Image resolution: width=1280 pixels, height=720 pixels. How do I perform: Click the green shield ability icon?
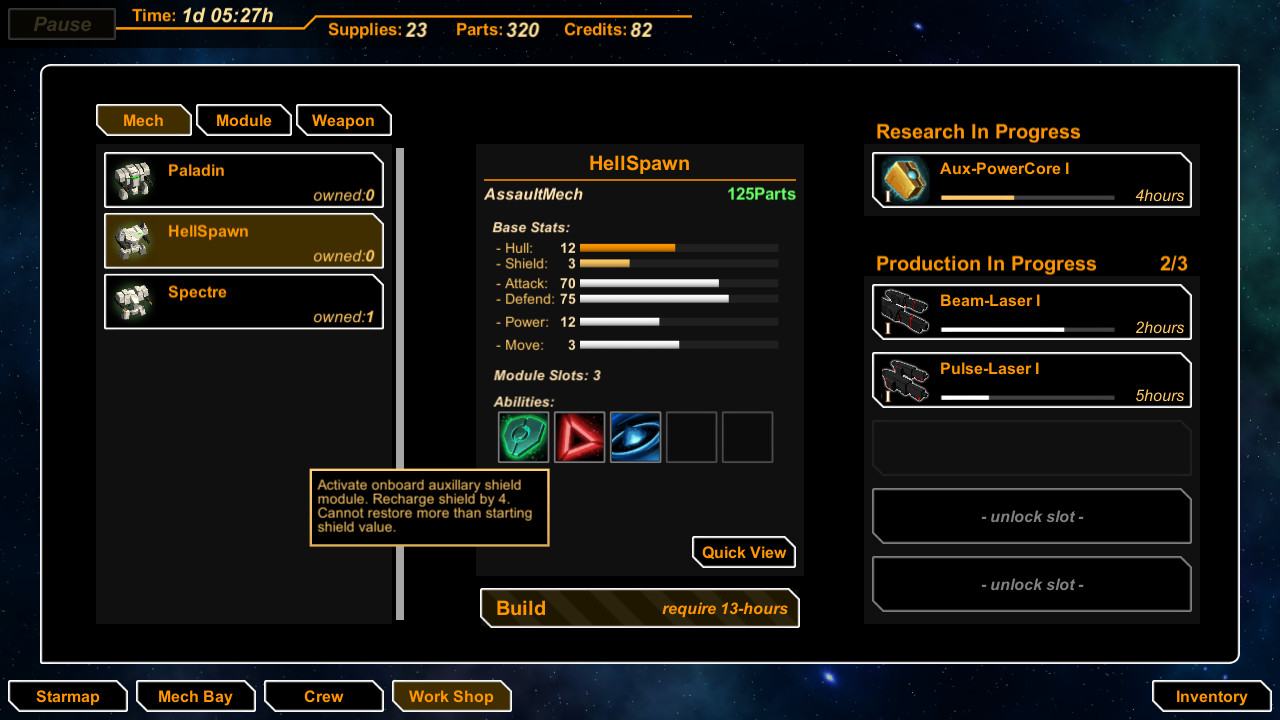(523, 437)
